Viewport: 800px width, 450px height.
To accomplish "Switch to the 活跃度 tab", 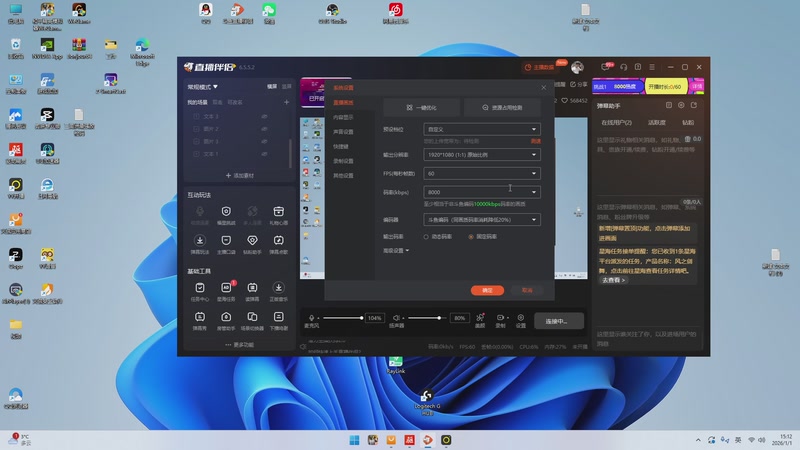I will [657, 122].
